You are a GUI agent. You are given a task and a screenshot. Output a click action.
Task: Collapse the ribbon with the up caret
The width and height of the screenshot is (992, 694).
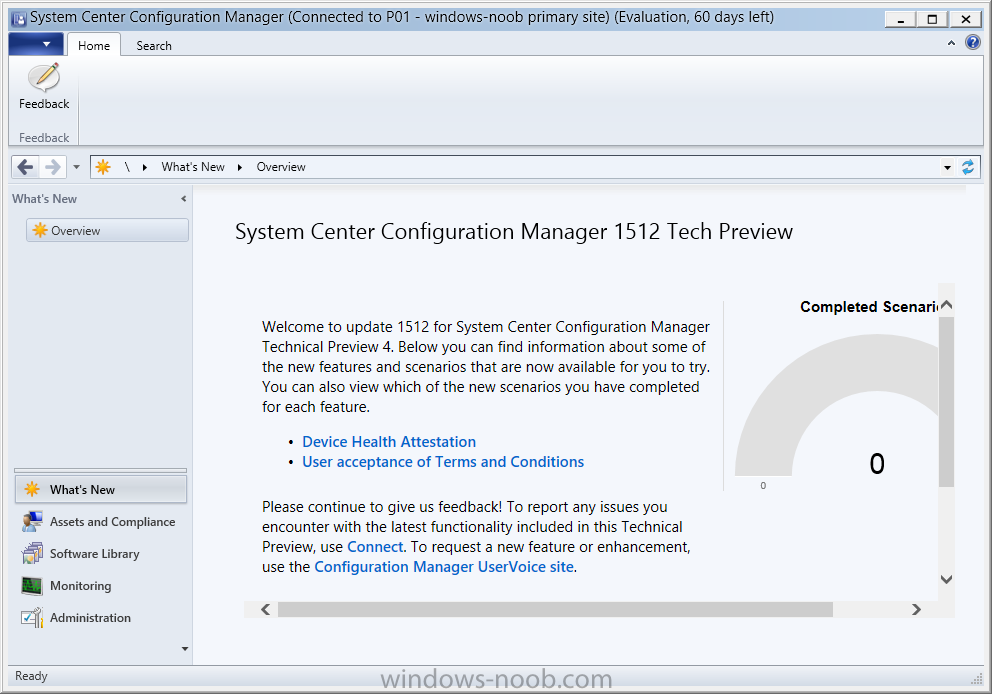click(951, 44)
